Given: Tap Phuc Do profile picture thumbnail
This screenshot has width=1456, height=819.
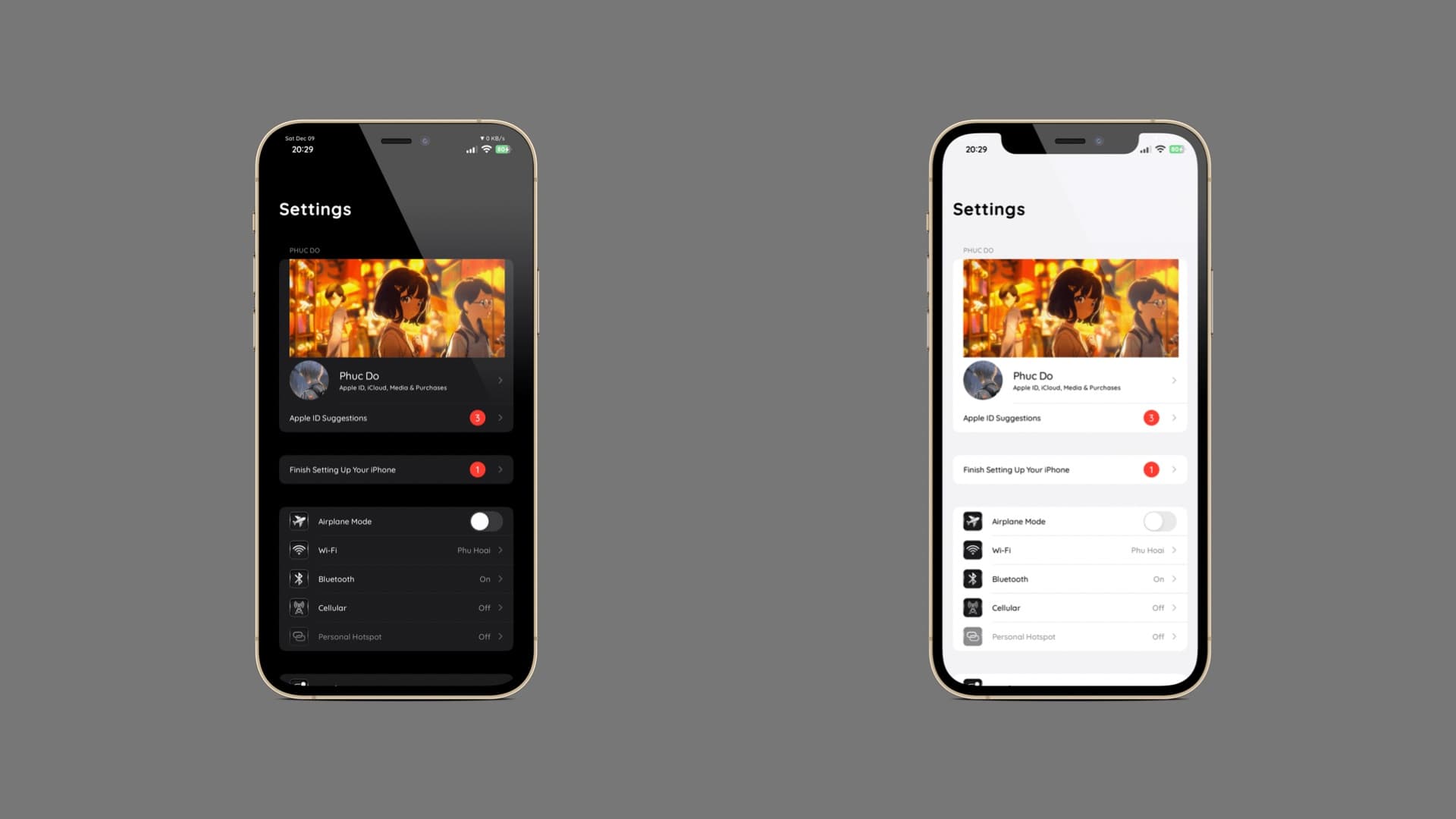Looking at the screenshot, I should [309, 379].
